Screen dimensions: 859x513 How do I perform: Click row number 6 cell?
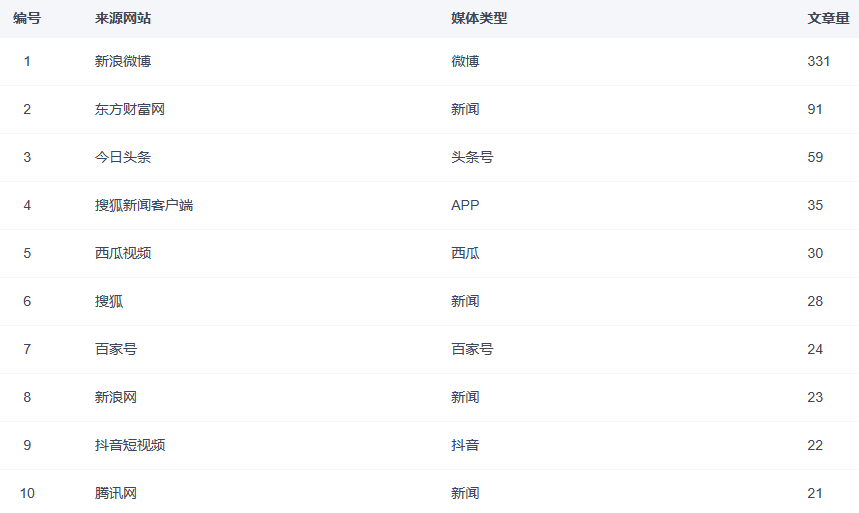coord(27,301)
